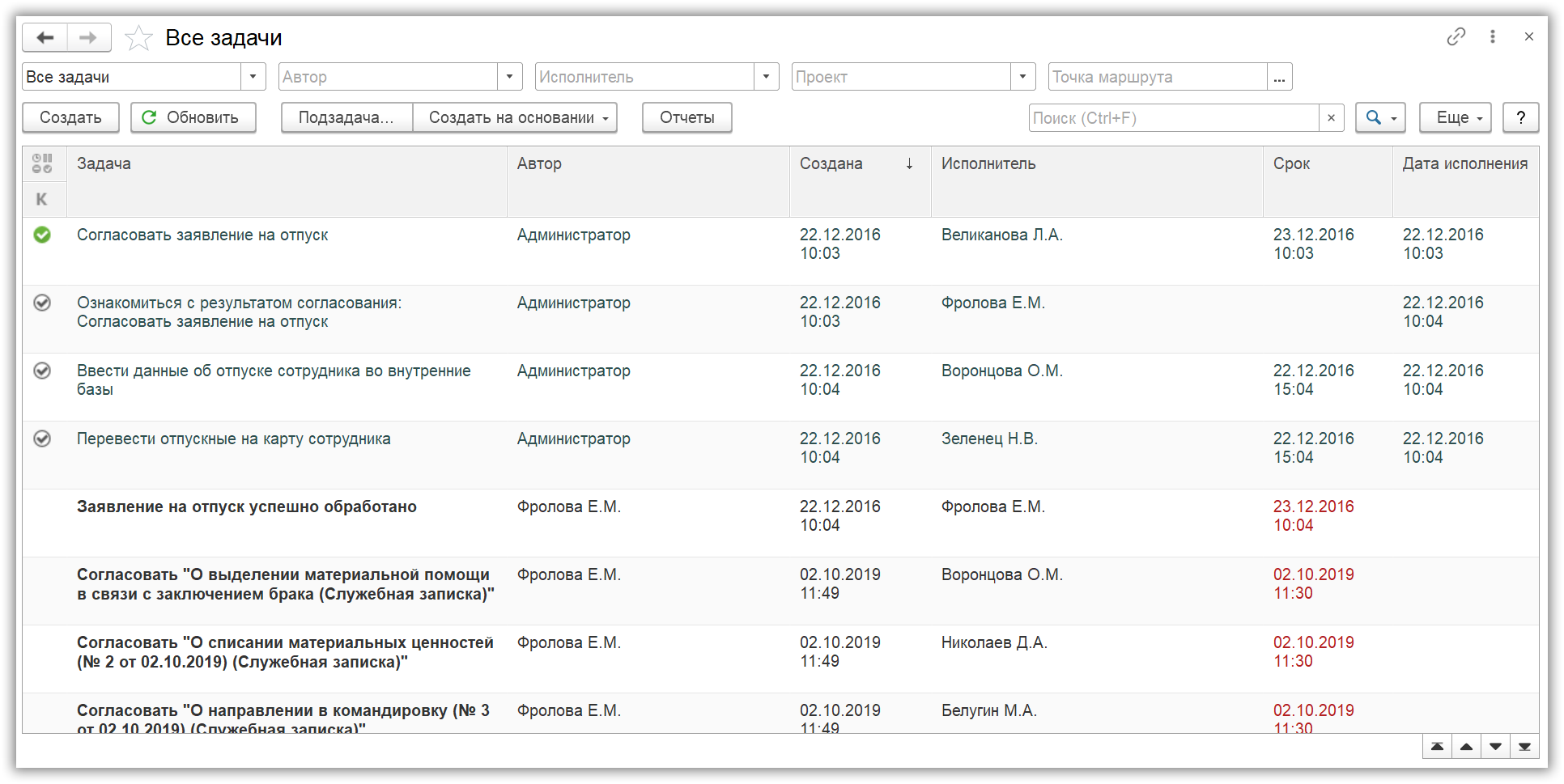Move one row up in list
Screen dimensions: 1564x784
click(x=1466, y=746)
